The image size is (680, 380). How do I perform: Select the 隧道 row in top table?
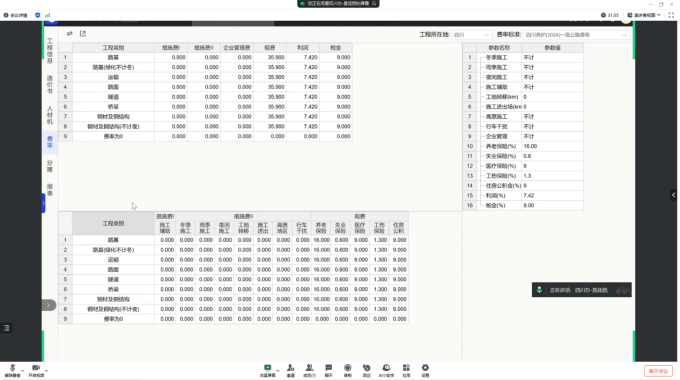206,97
